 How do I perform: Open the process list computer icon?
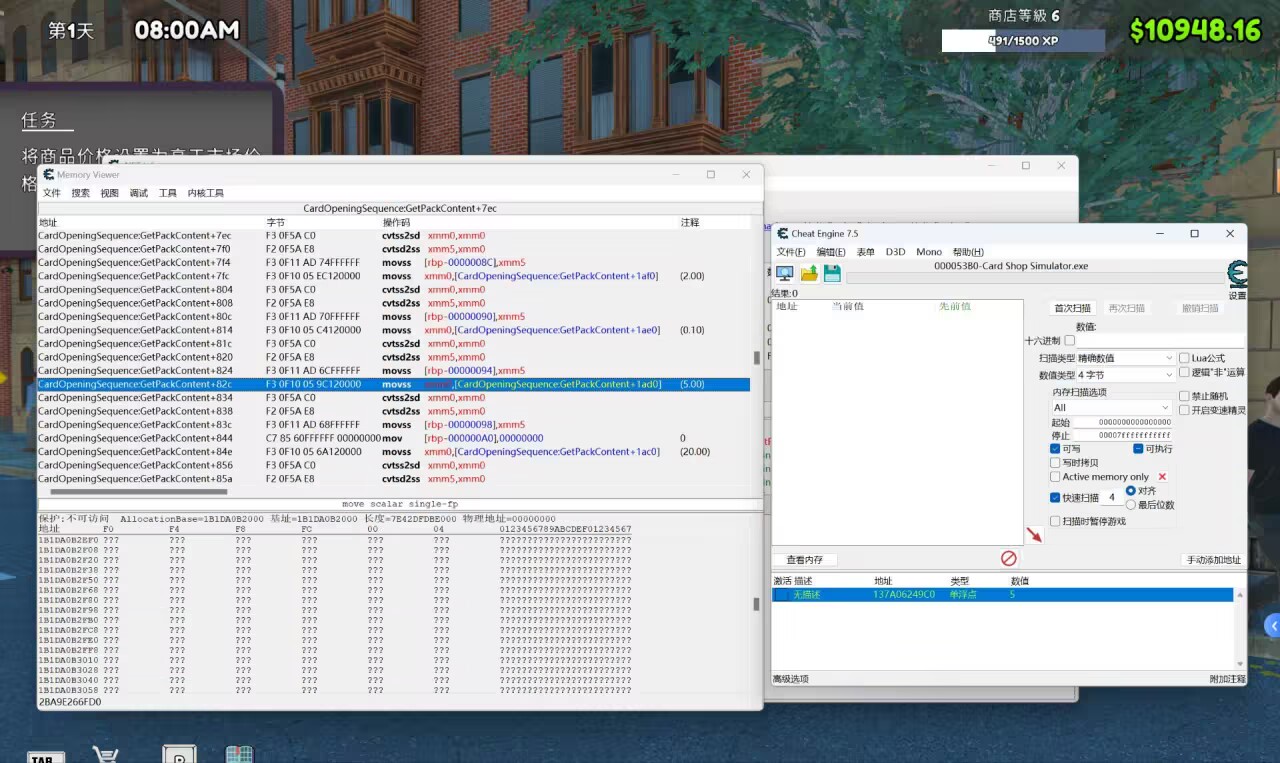785,274
